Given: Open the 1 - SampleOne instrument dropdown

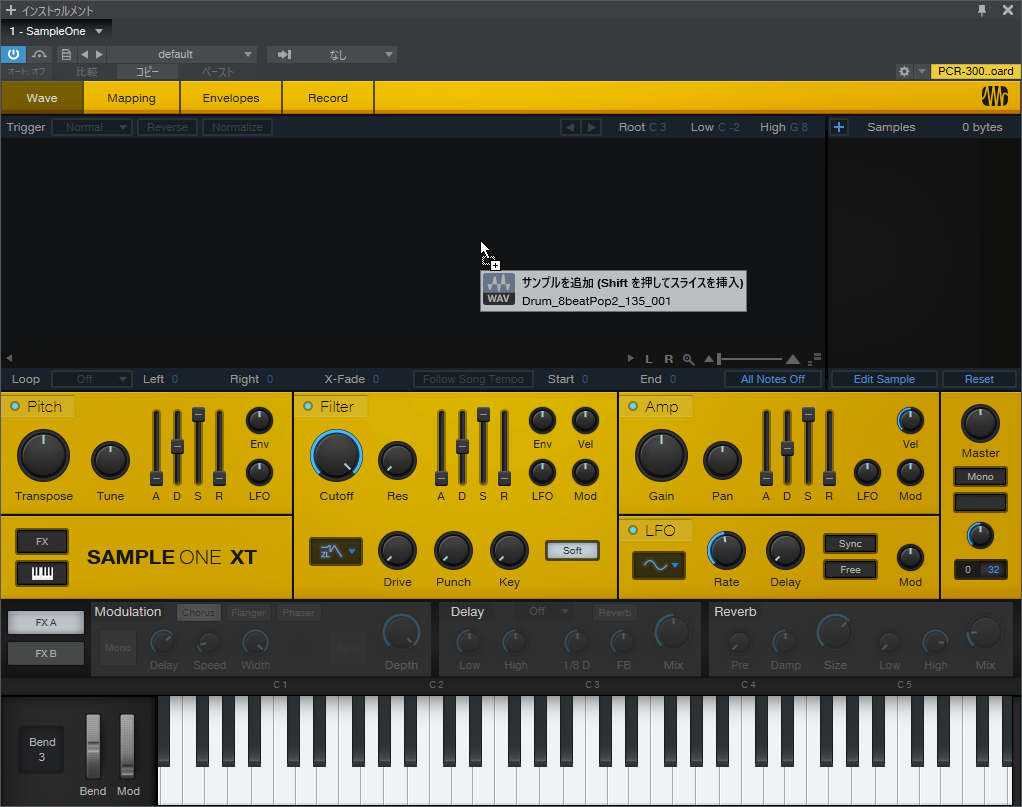Looking at the screenshot, I should click(56, 31).
